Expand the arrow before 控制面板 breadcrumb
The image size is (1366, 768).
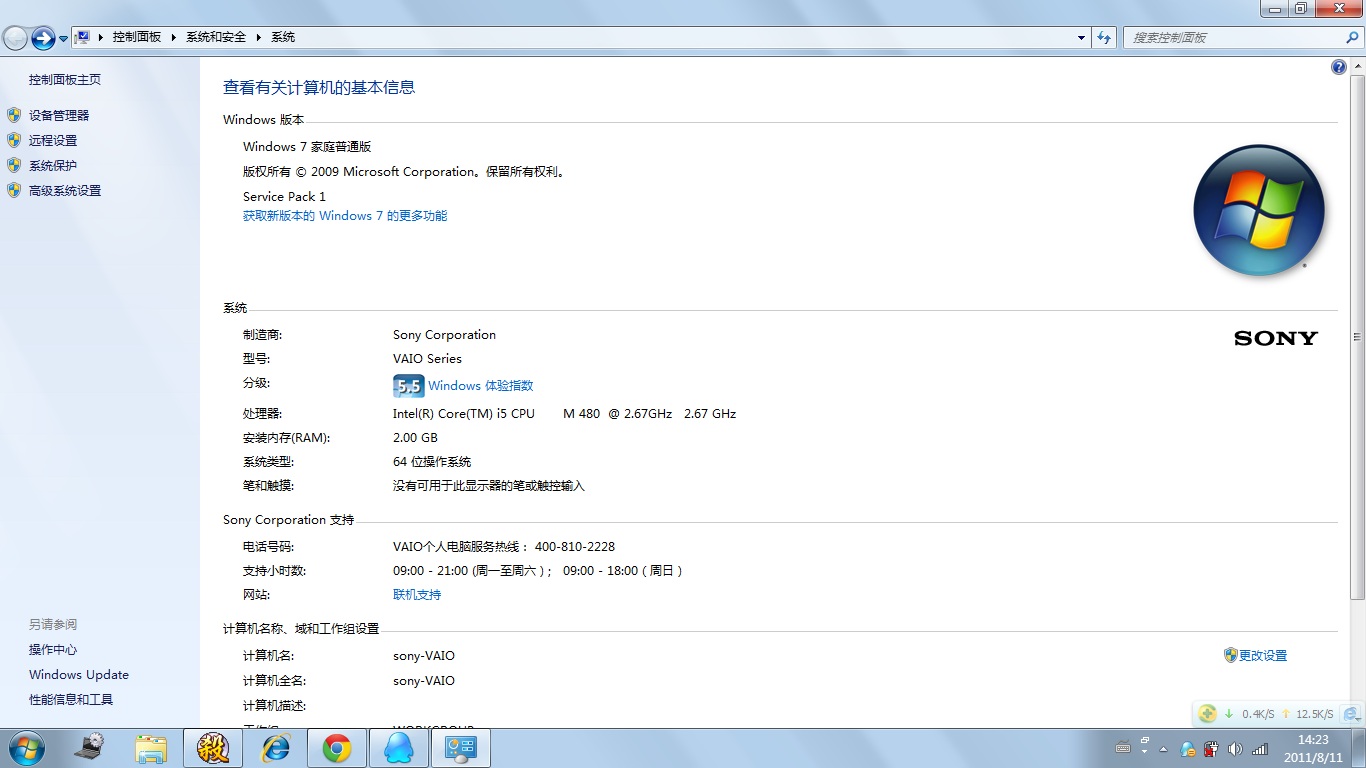click(x=101, y=37)
